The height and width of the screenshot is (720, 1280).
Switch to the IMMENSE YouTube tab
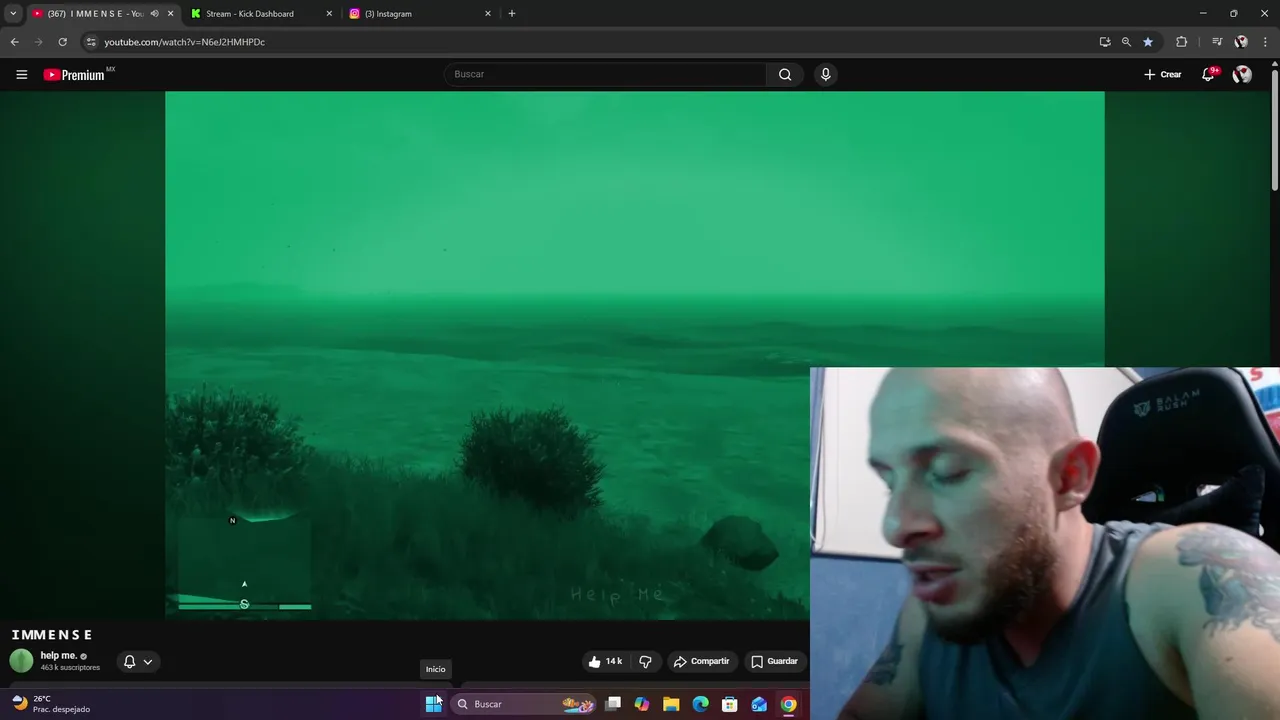point(95,14)
